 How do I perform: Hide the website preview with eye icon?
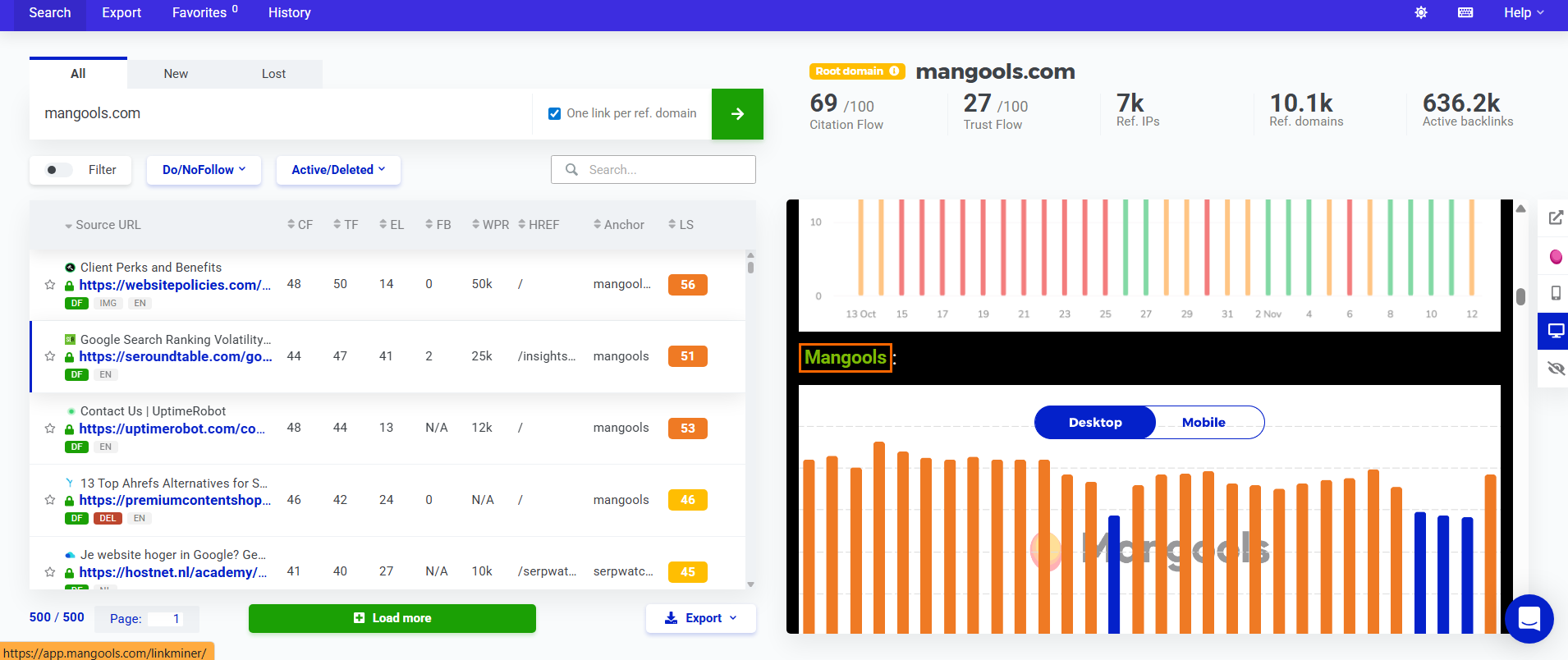click(1555, 368)
